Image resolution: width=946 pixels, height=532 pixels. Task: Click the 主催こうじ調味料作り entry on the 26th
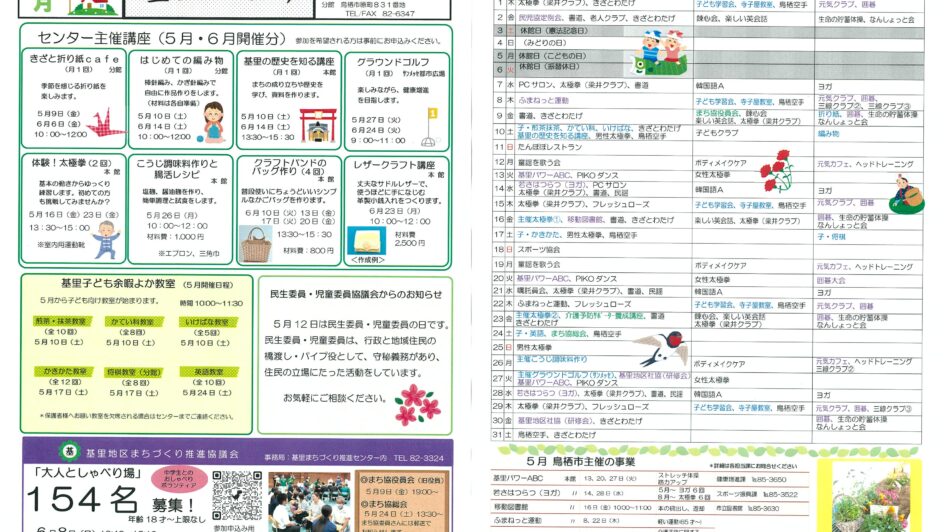[x=551, y=359]
